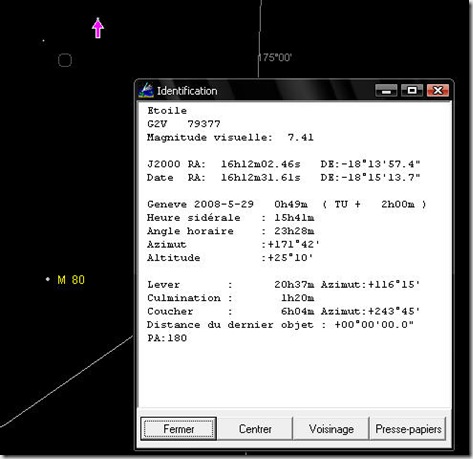This screenshot has width=473, height=459.
Task: Click the Identification title bar text
Action: [x=187, y=91]
